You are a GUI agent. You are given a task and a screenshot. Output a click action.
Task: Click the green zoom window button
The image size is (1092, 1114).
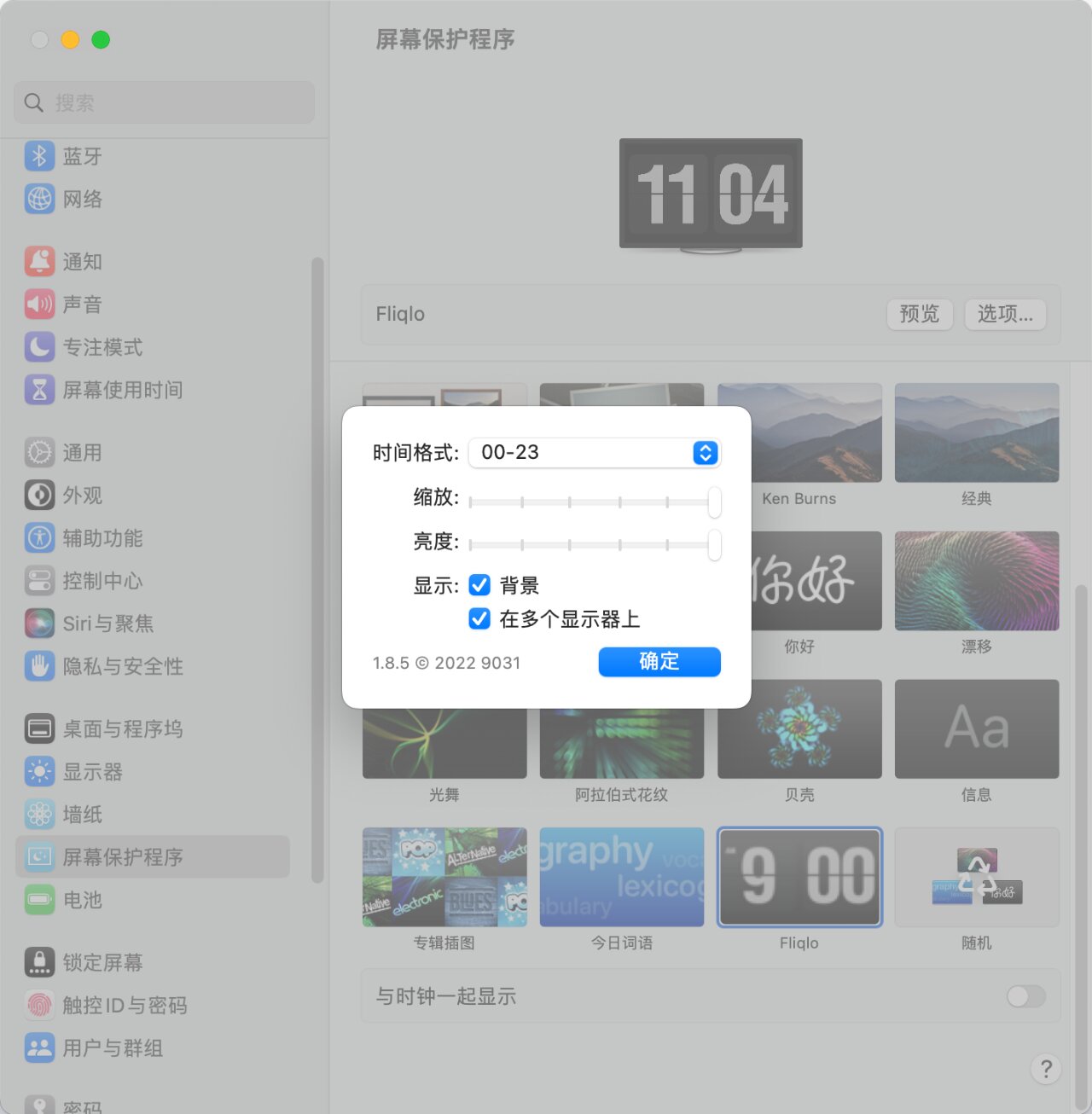point(101,39)
